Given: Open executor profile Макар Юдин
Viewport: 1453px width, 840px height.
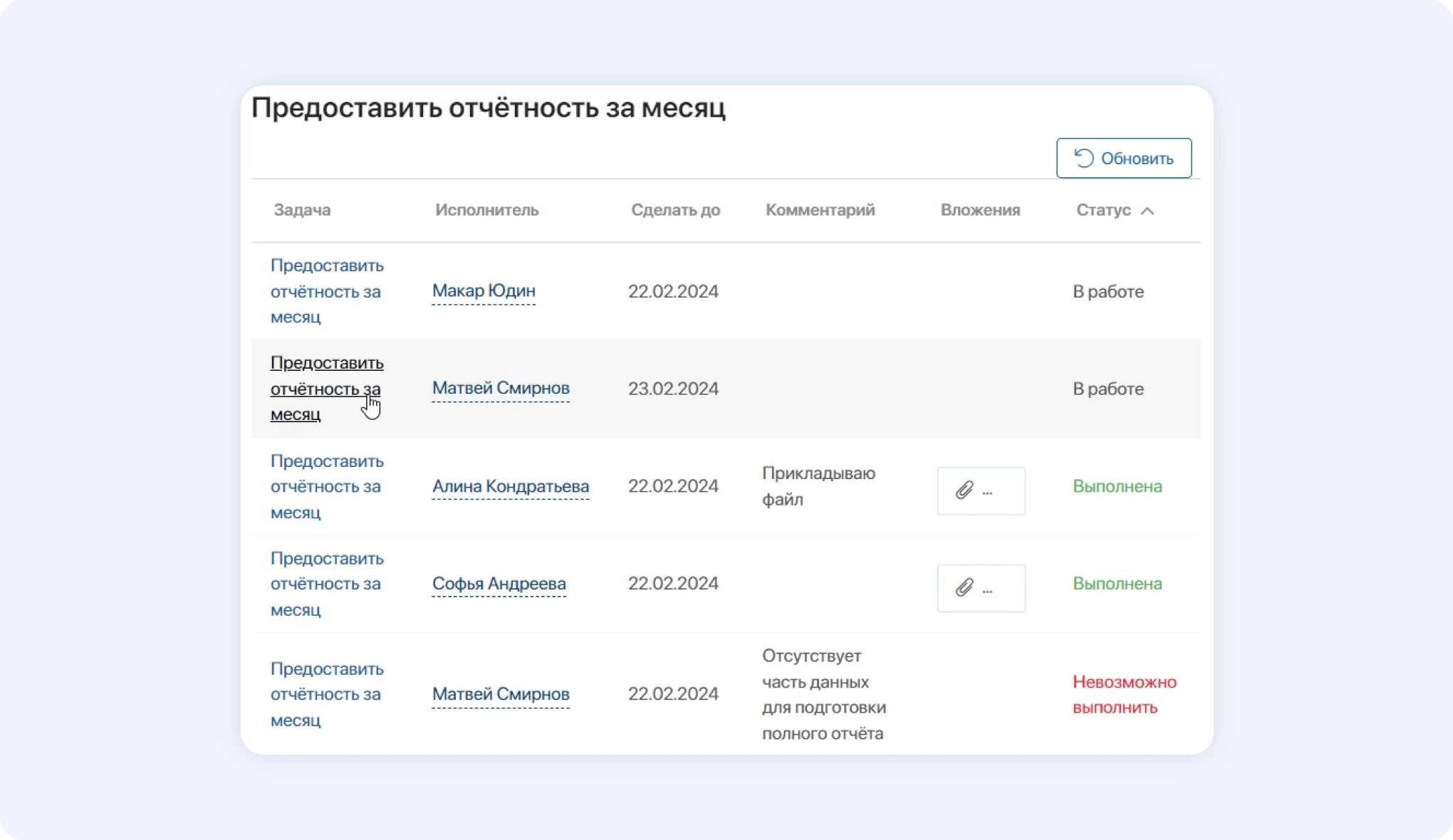Looking at the screenshot, I should [484, 290].
